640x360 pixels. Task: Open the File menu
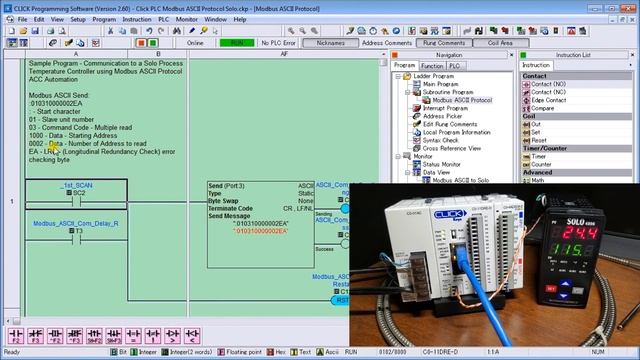pyautogui.click(x=22, y=19)
